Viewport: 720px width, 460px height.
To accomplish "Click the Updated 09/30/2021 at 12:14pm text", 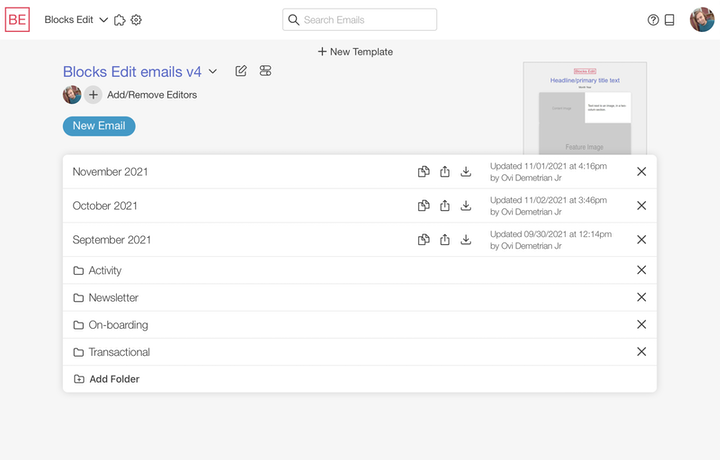I will click(x=551, y=234).
